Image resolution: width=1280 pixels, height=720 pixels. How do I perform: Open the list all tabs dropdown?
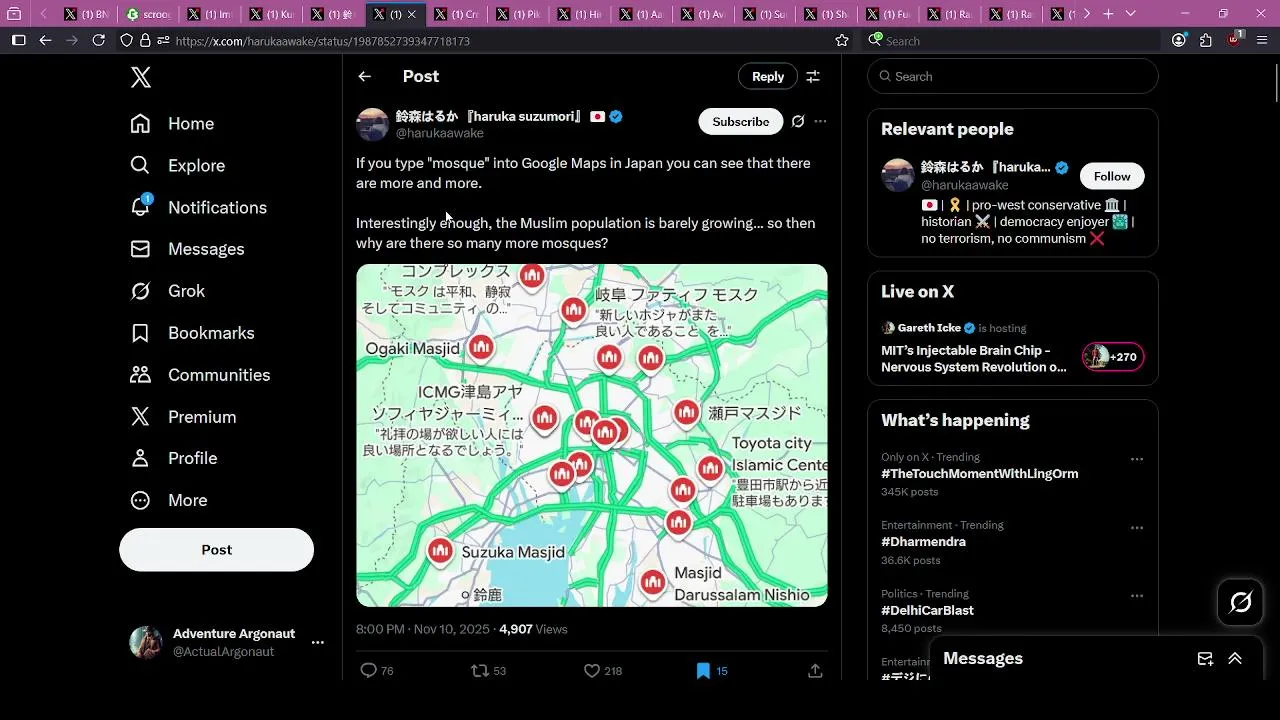coord(1131,14)
